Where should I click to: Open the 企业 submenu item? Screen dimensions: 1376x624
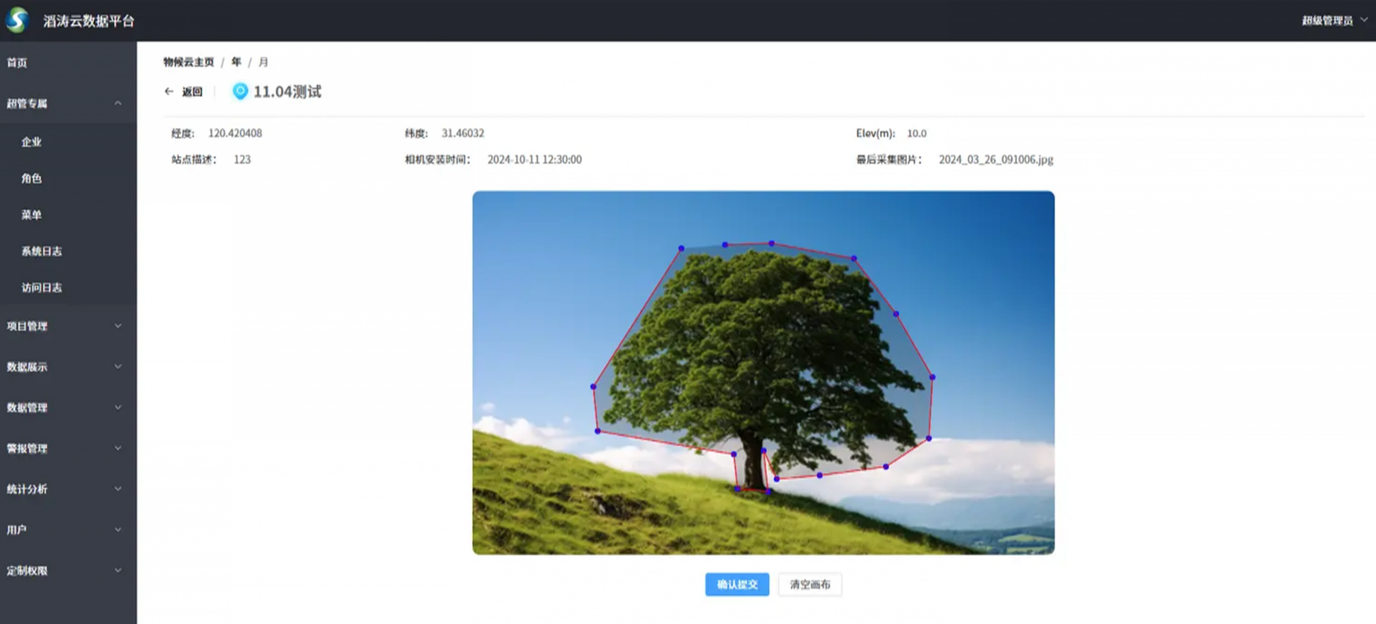click(32, 142)
